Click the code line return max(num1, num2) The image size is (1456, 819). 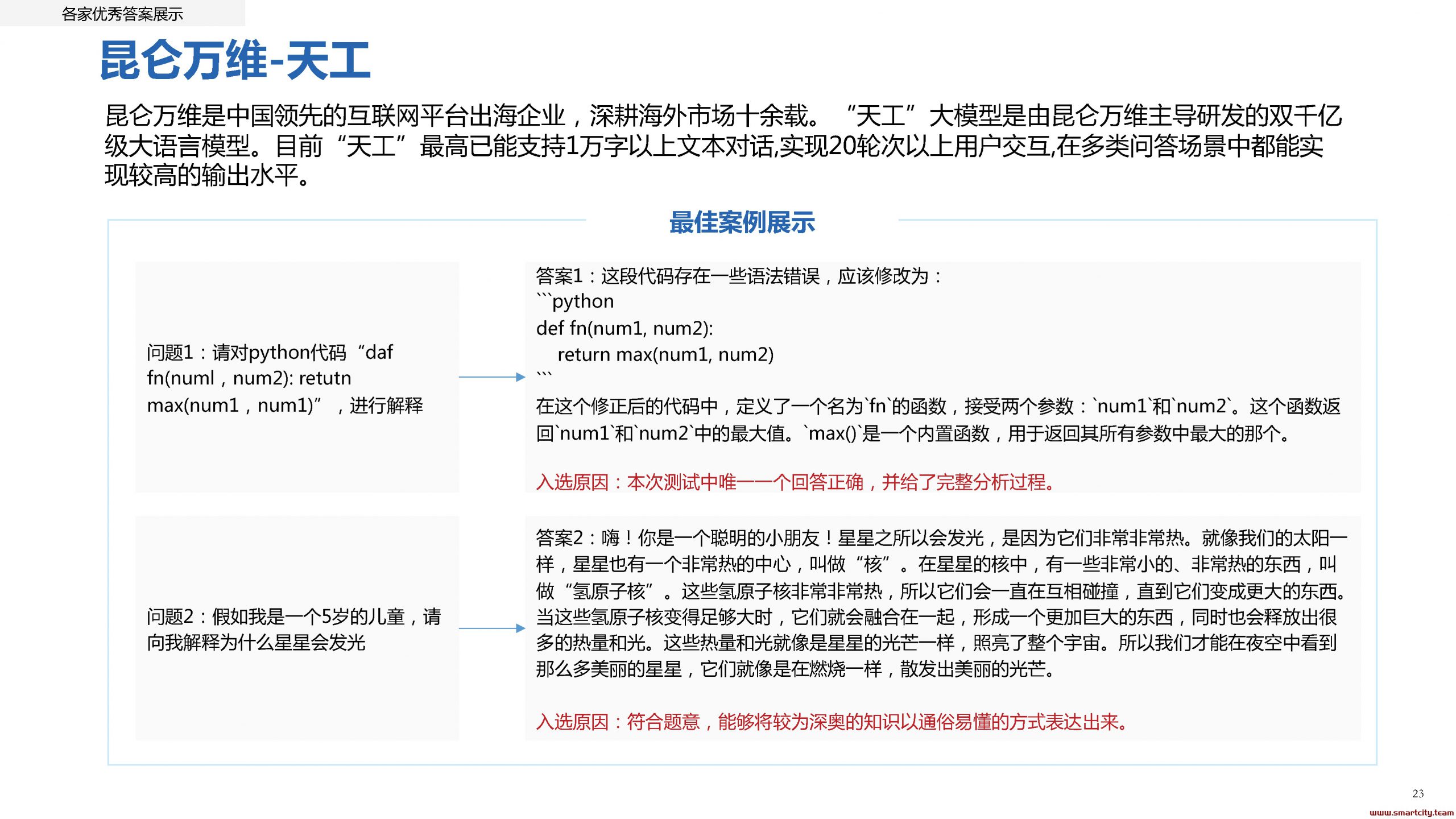tap(665, 354)
